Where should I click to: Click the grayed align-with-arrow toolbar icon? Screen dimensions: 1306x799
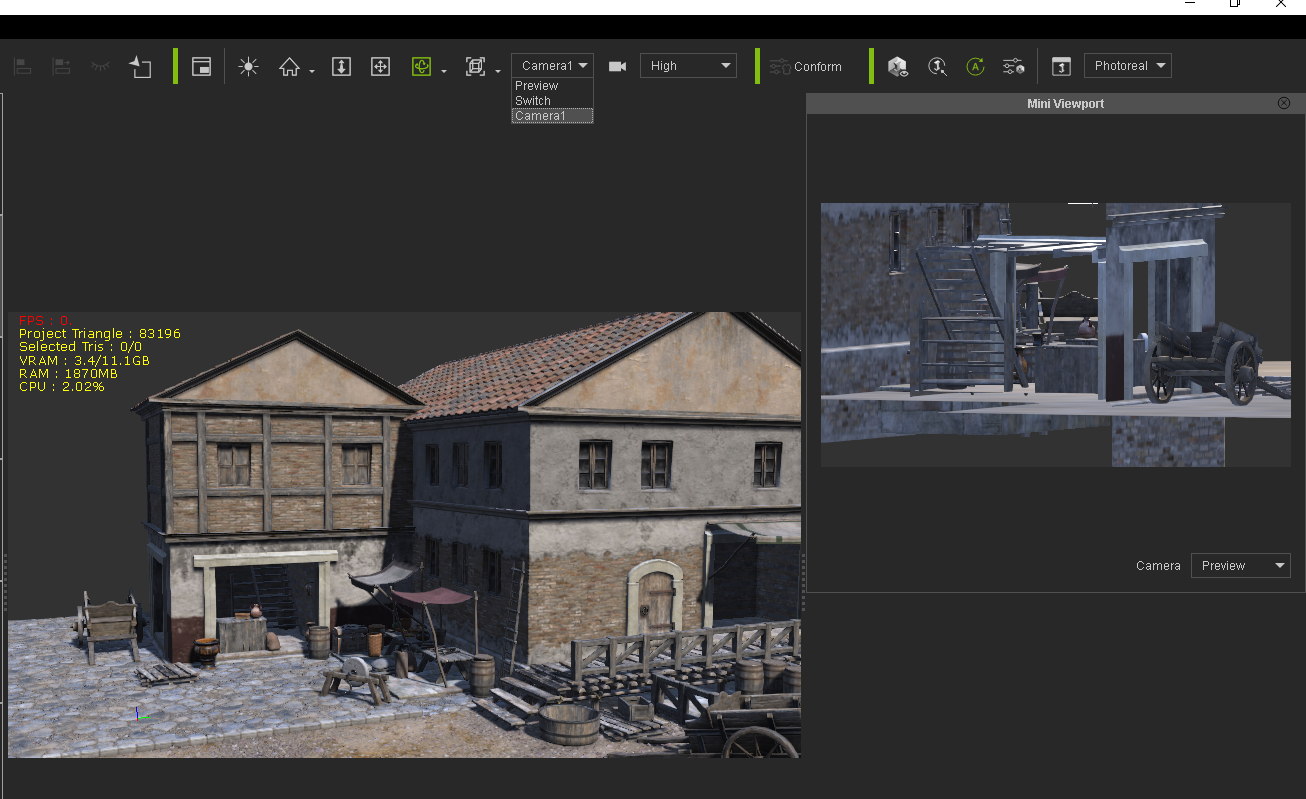point(61,67)
